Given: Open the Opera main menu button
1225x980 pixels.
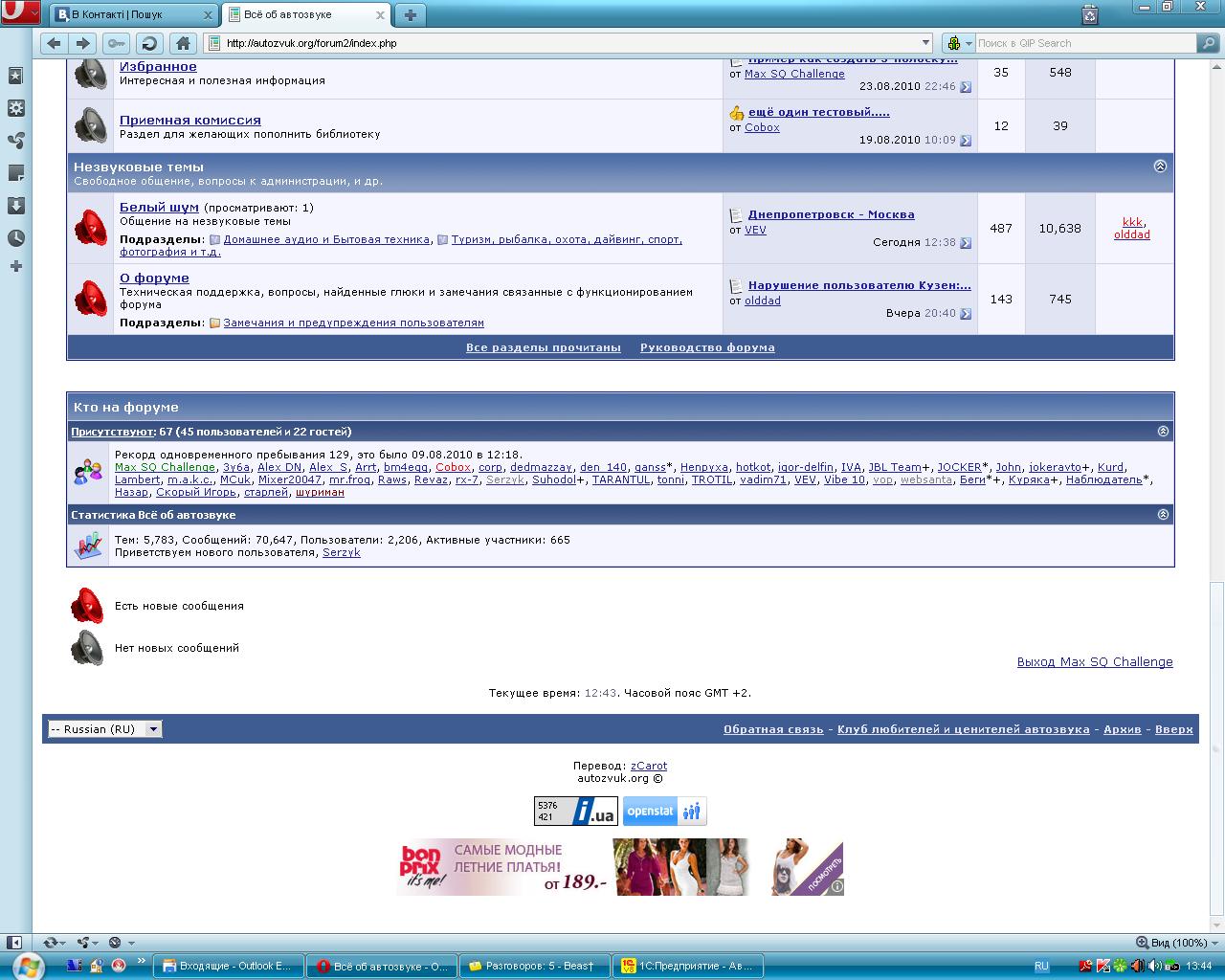Looking at the screenshot, I should (x=20, y=13).
